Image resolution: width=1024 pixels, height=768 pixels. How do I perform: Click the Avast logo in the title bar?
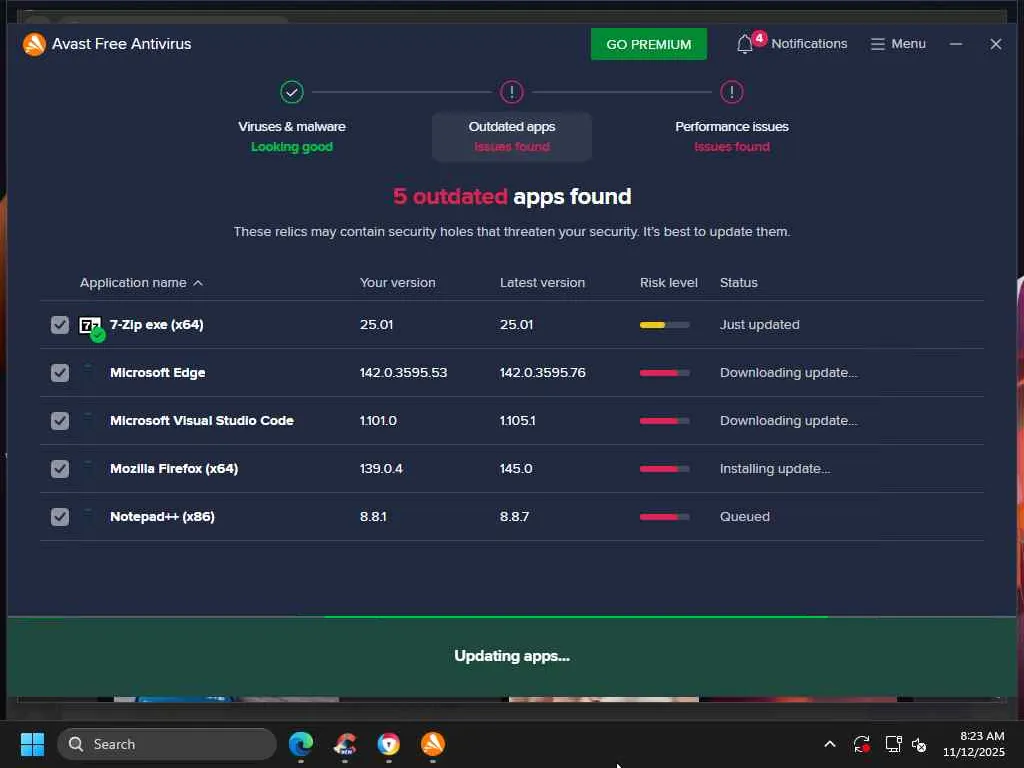click(34, 44)
